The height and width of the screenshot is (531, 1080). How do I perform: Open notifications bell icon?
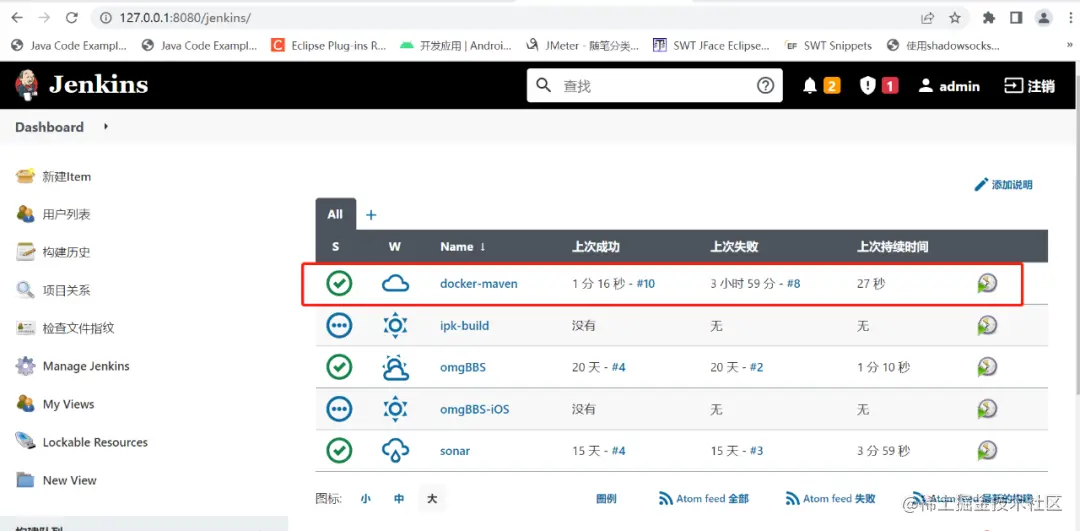810,85
